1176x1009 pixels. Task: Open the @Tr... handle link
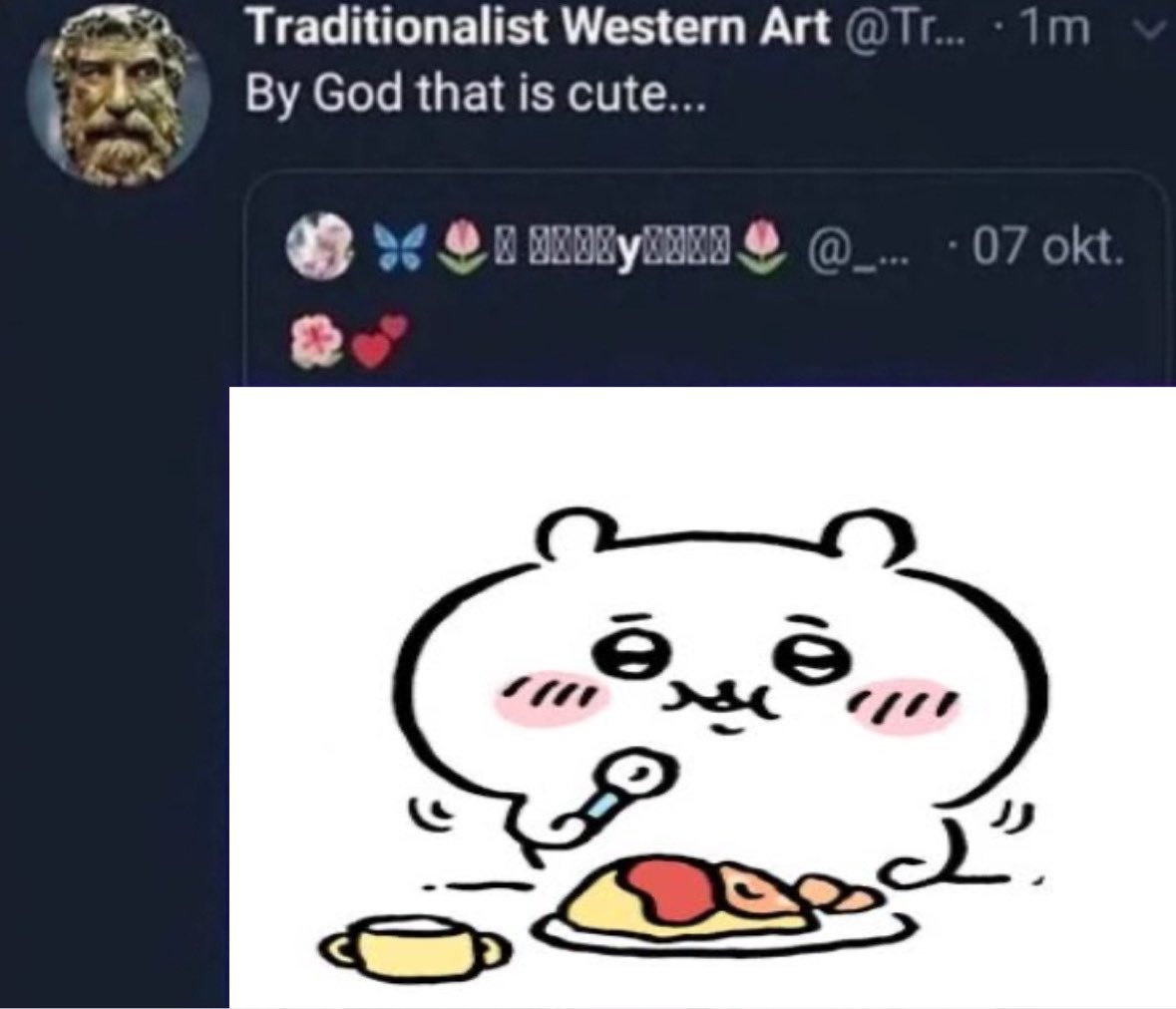coord(904,29)
